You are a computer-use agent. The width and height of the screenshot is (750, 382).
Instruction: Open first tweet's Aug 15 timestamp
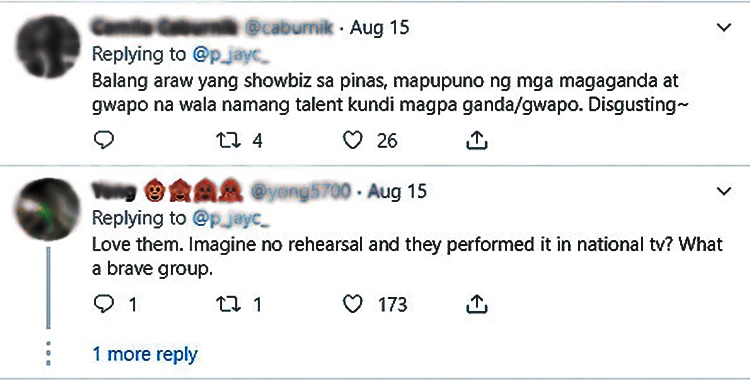pyautogui.click(x=380, y=28)
